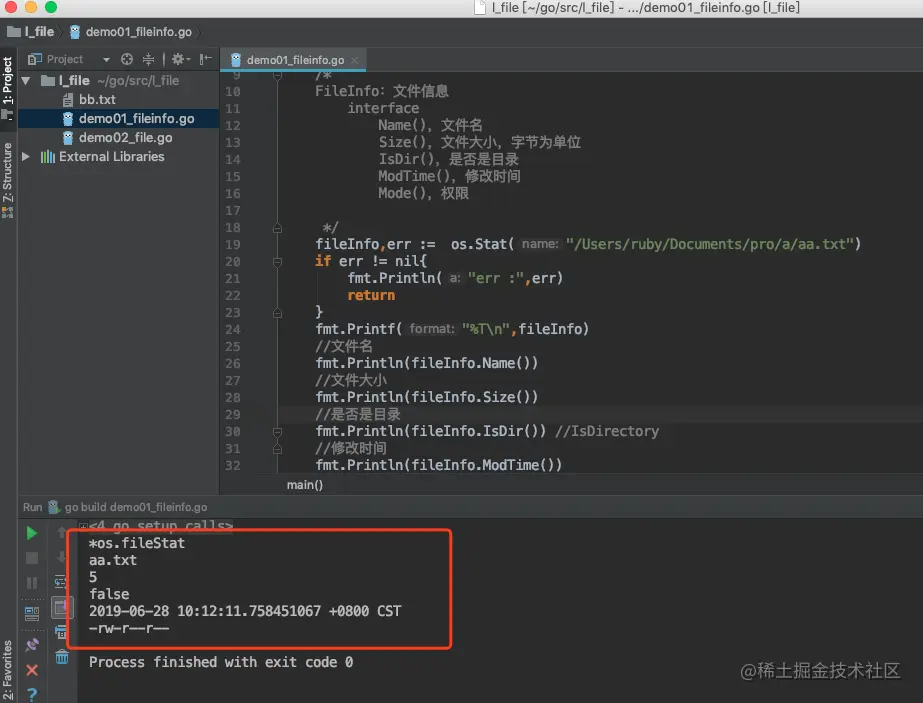Pin the Run tab with the pushpin icon
Image resolution: width=923 pixels, height=703 pixels.
coord(32,645)
